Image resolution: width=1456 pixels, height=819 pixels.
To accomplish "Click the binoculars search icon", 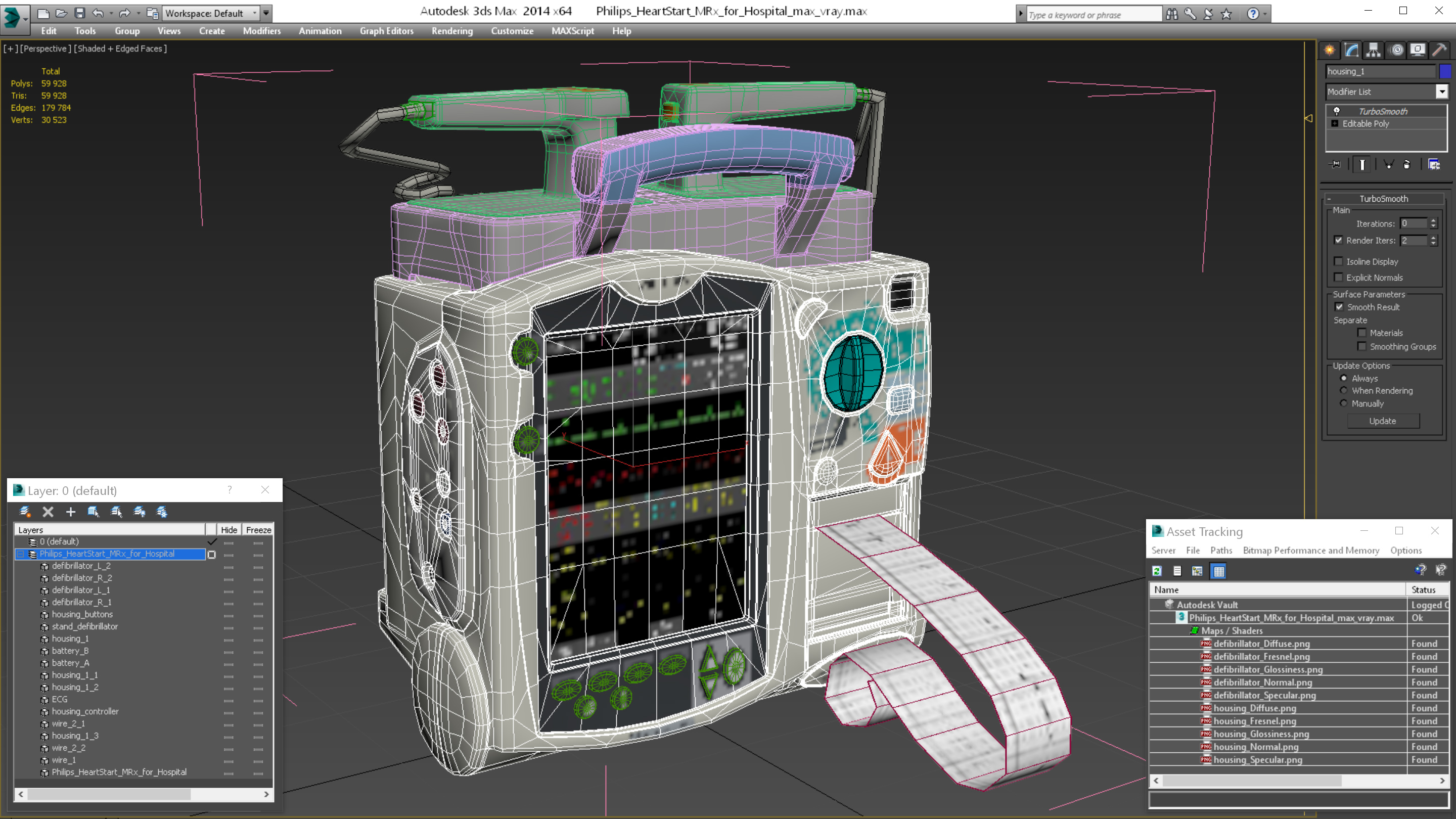I will (x=1172, y=14).
